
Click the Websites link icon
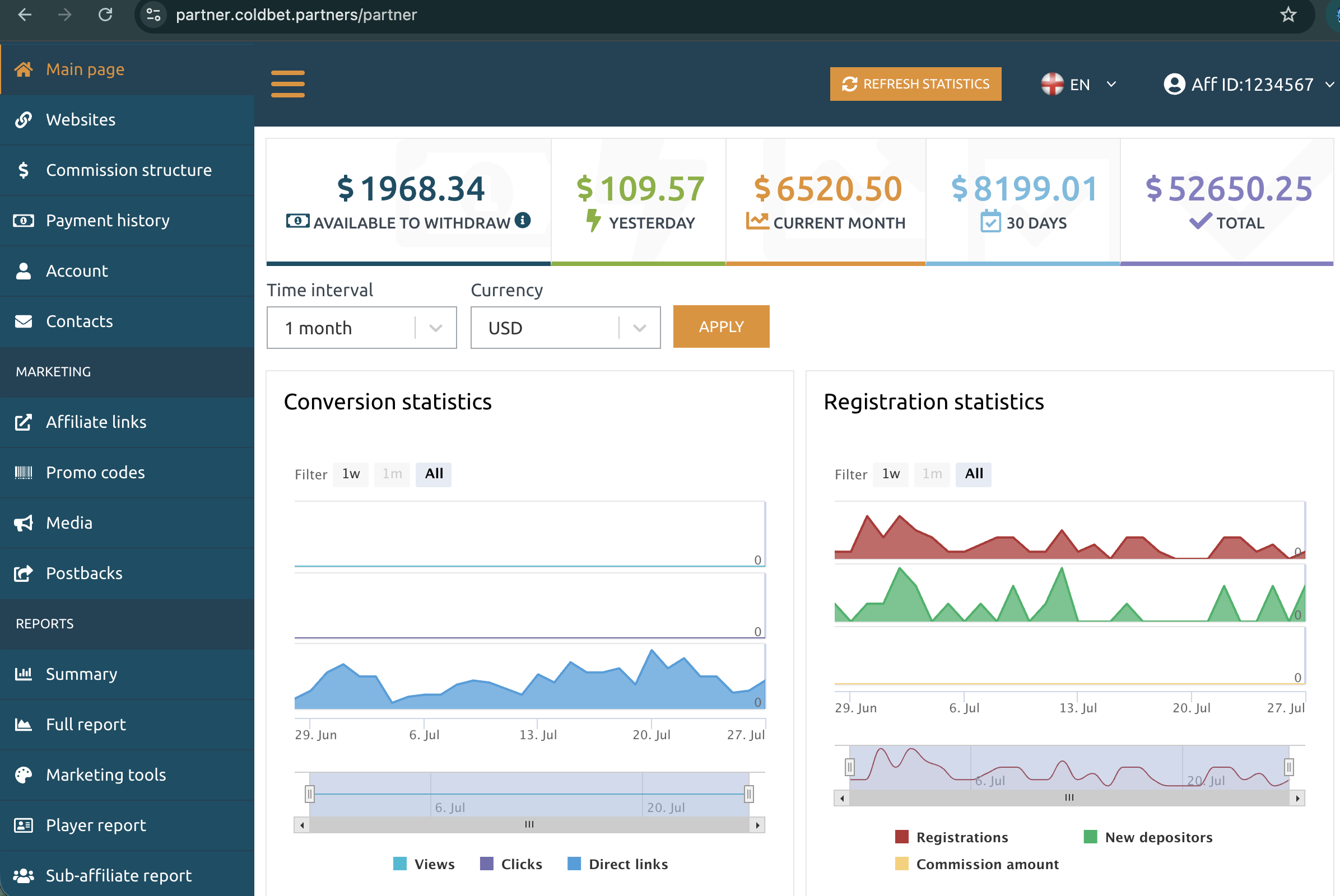[24, 119]
